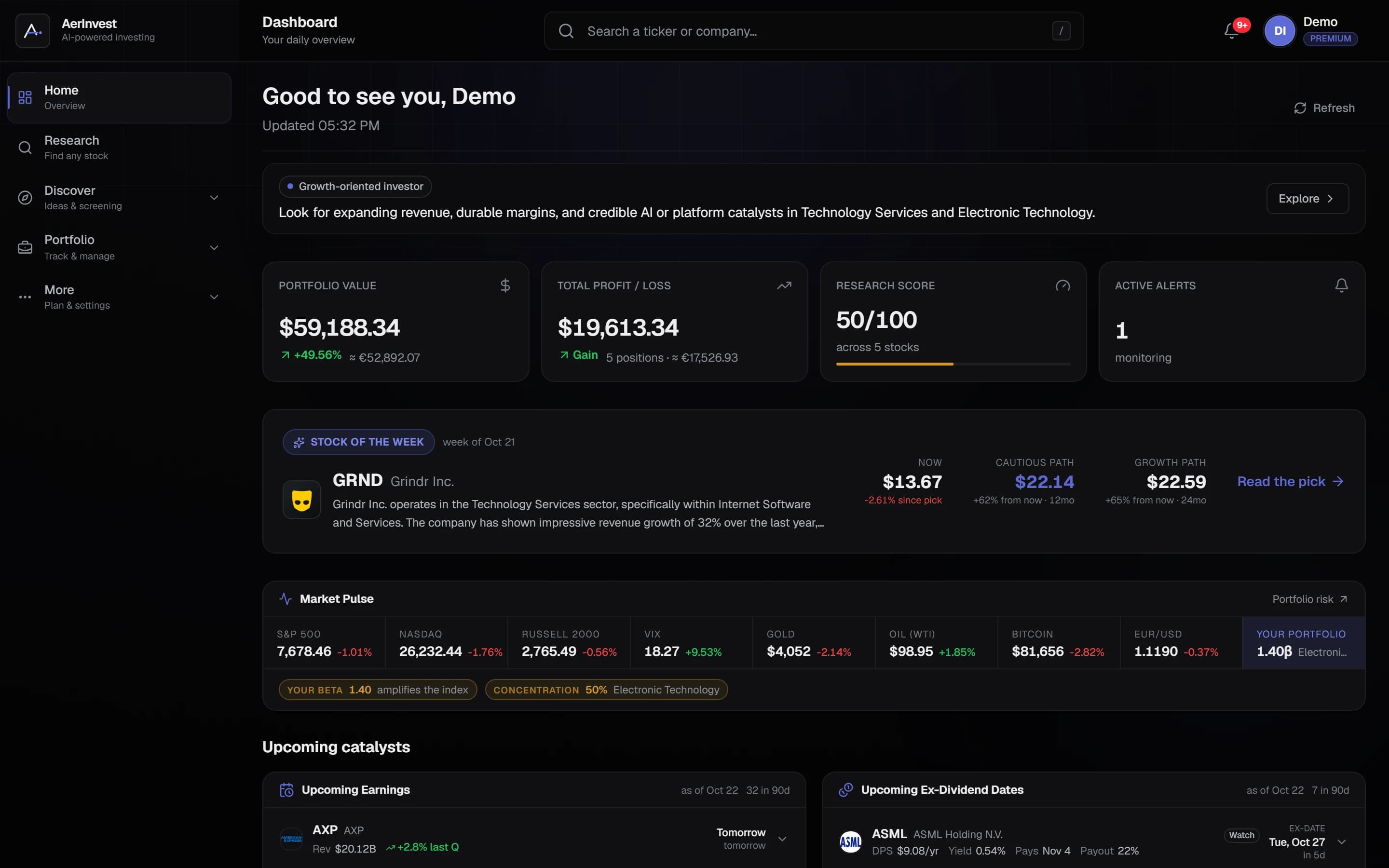Focus the ticker or company search field

(813, 31)
